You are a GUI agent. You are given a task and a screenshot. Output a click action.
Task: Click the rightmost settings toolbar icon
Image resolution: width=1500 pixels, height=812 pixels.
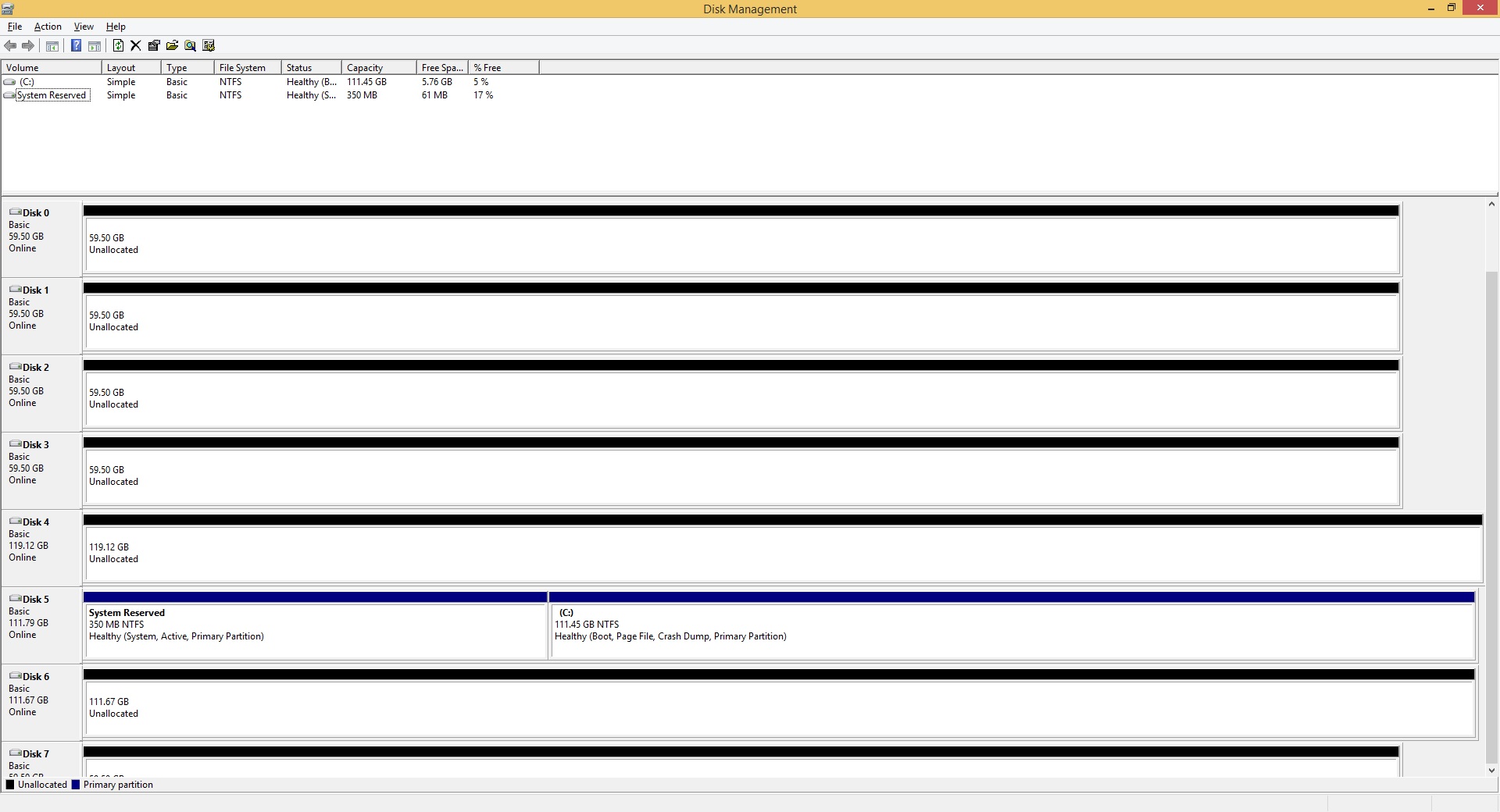click(209, 45)
